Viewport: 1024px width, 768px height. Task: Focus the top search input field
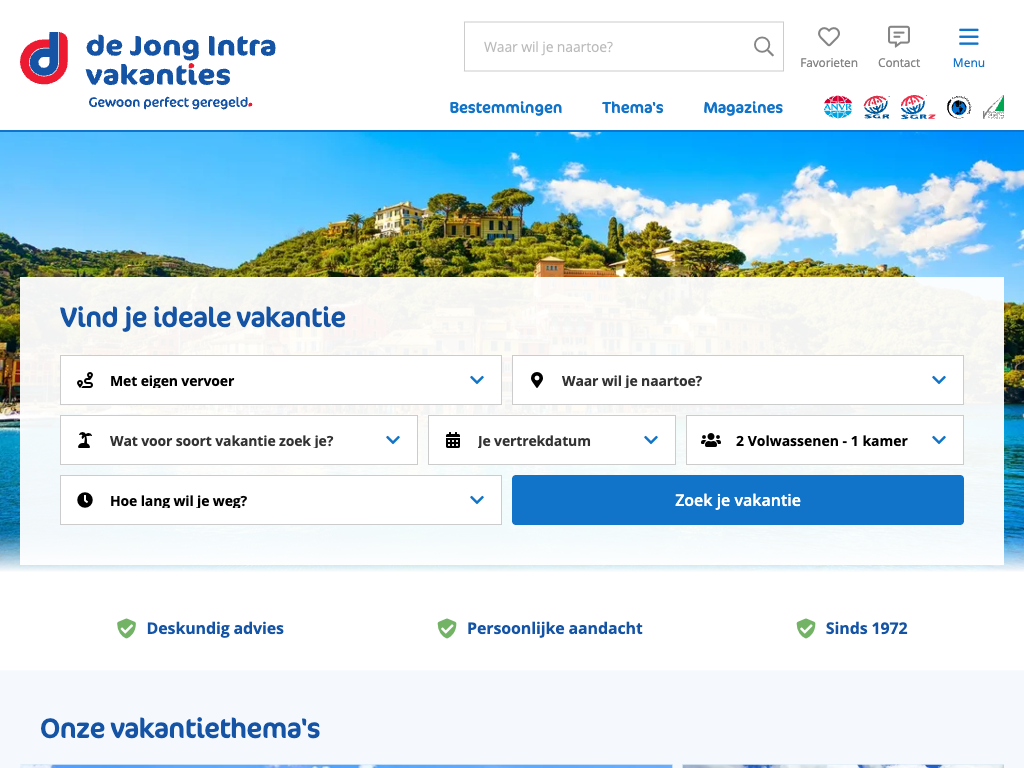click(610, 47)
